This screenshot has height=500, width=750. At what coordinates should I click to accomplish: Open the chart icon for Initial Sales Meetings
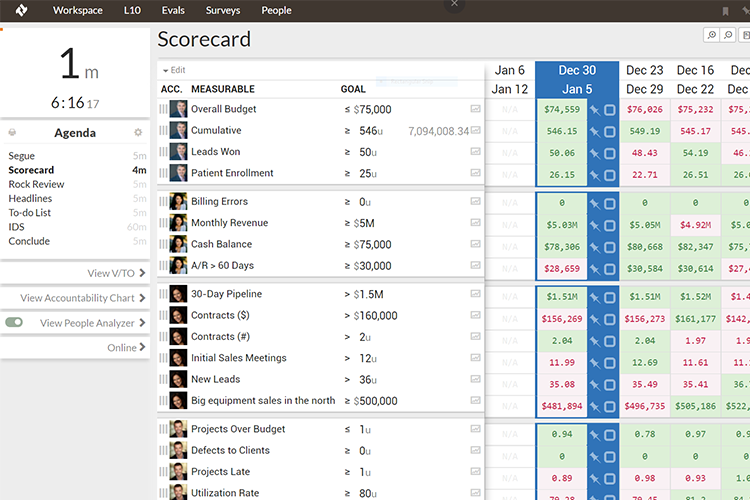(x=475, y=357)
